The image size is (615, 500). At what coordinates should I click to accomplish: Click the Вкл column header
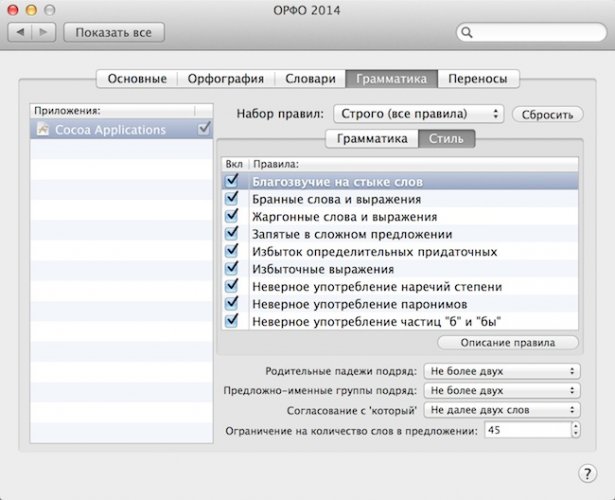235,164
